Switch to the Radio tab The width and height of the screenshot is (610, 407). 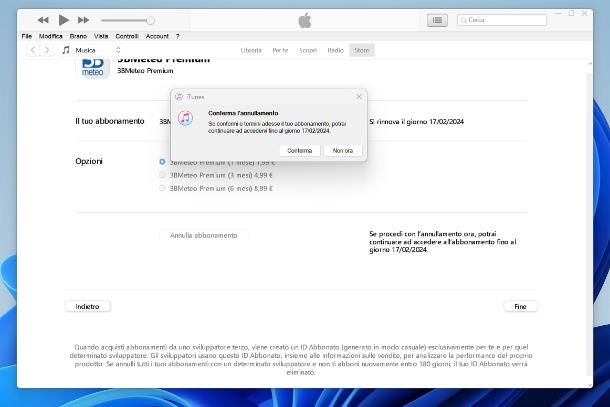(x=335, y=50)
